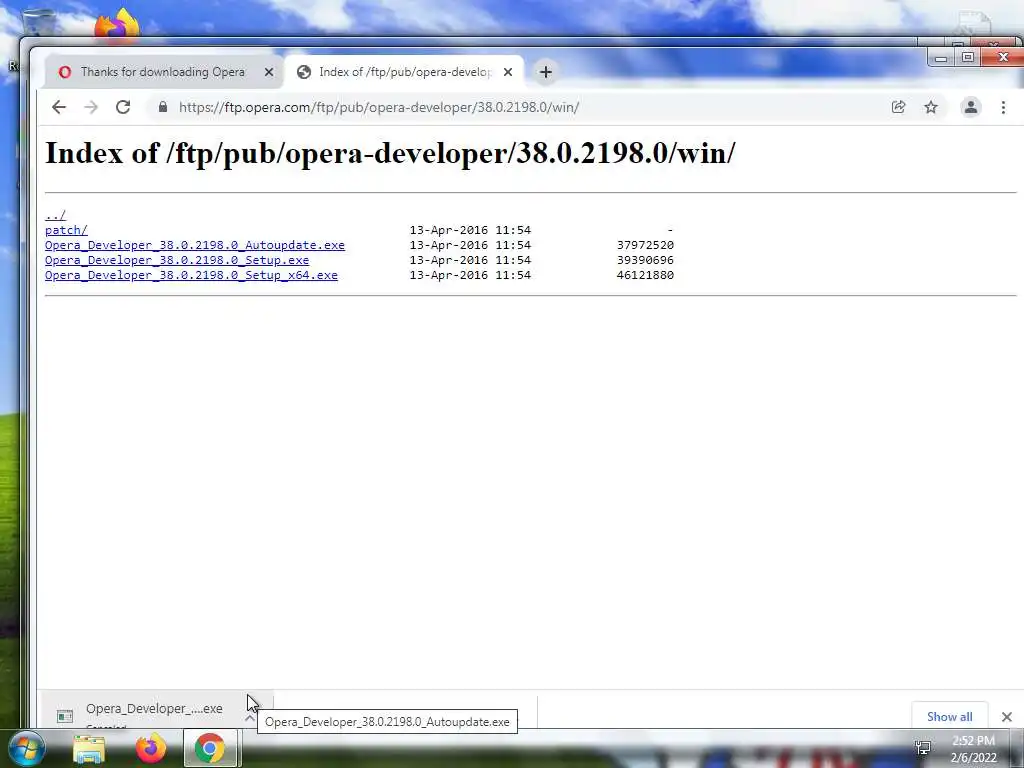Image resolution: width=1024 pixels, height=768 pixels.
Task: Open the parent directory ../ link
Action: coord(56,215)
